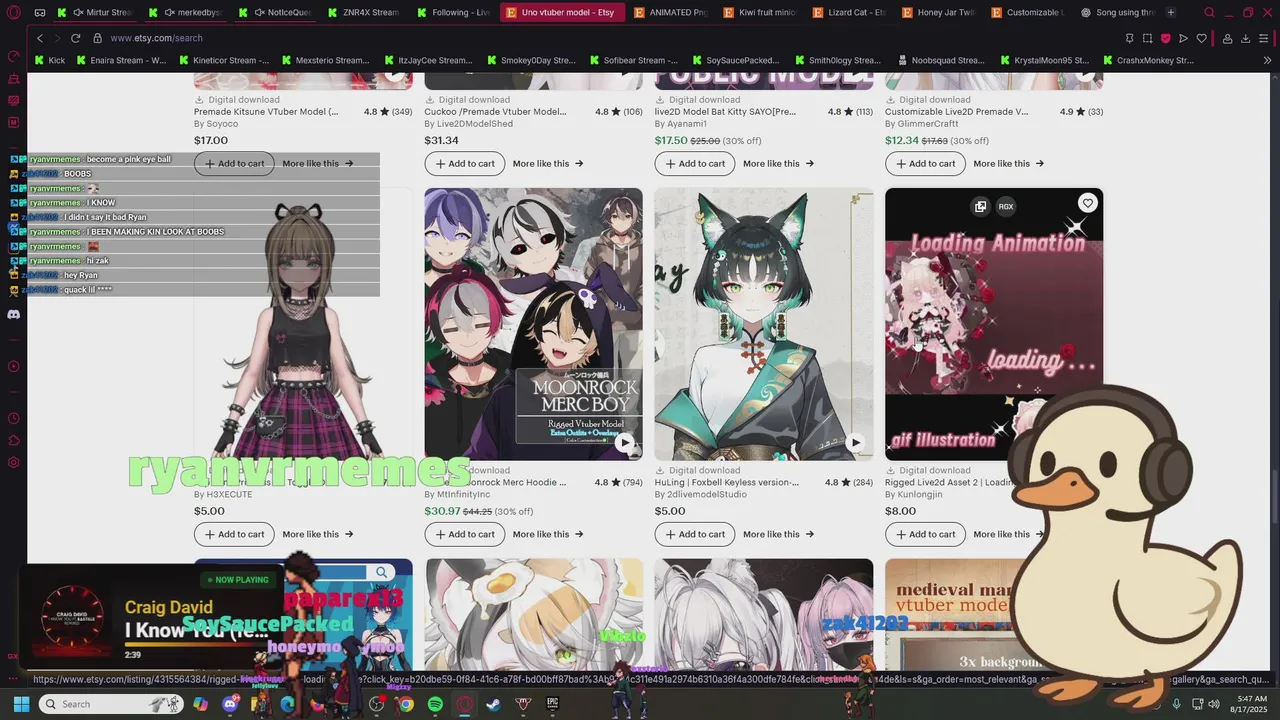Open the browser downloads icon in toolbar
1280x720 pixels.
[x=1246, y=38]
